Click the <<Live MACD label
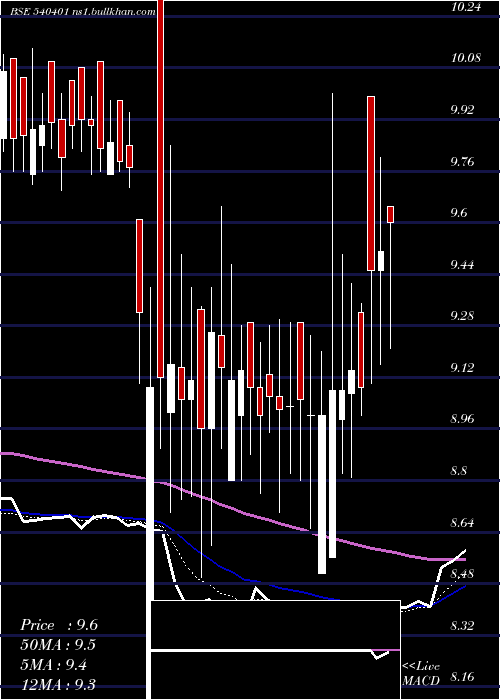 point(421,674)
